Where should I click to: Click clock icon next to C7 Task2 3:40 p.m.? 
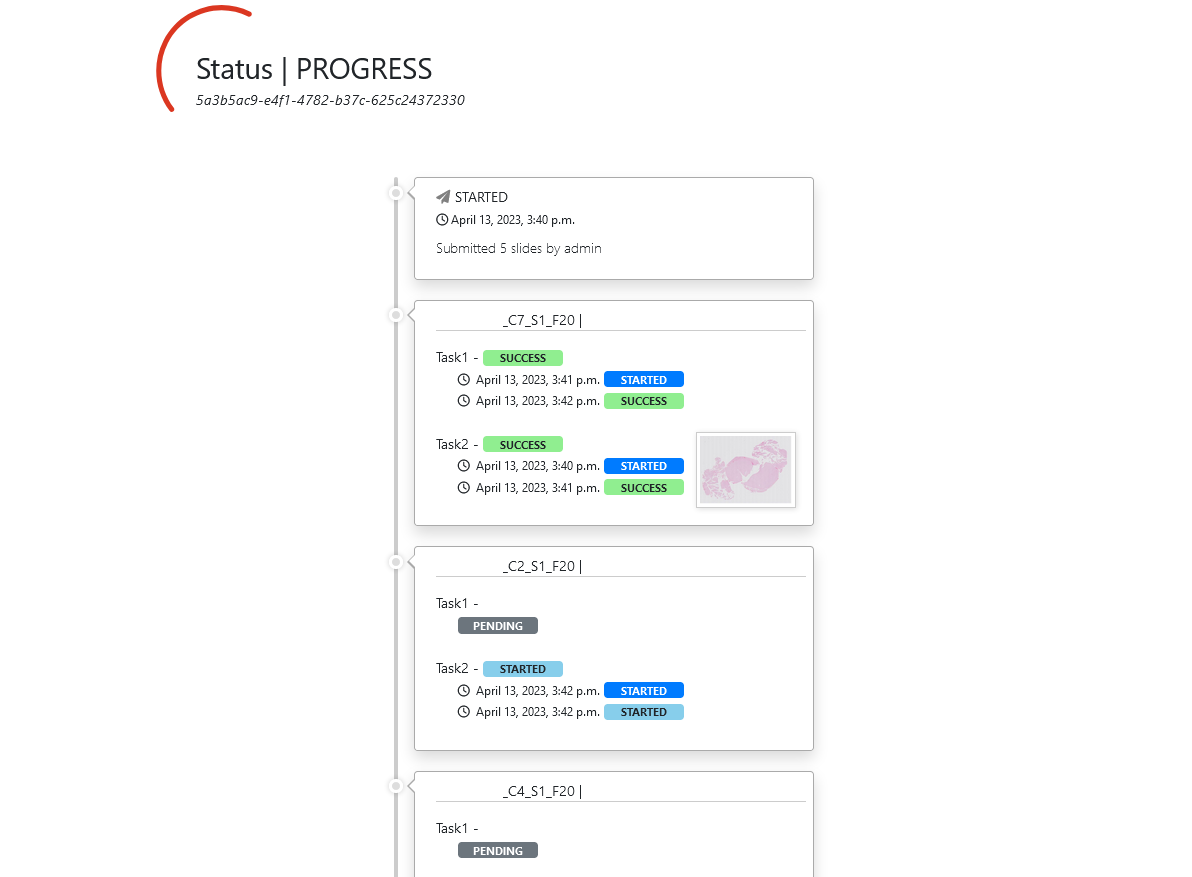coord(463,466)
